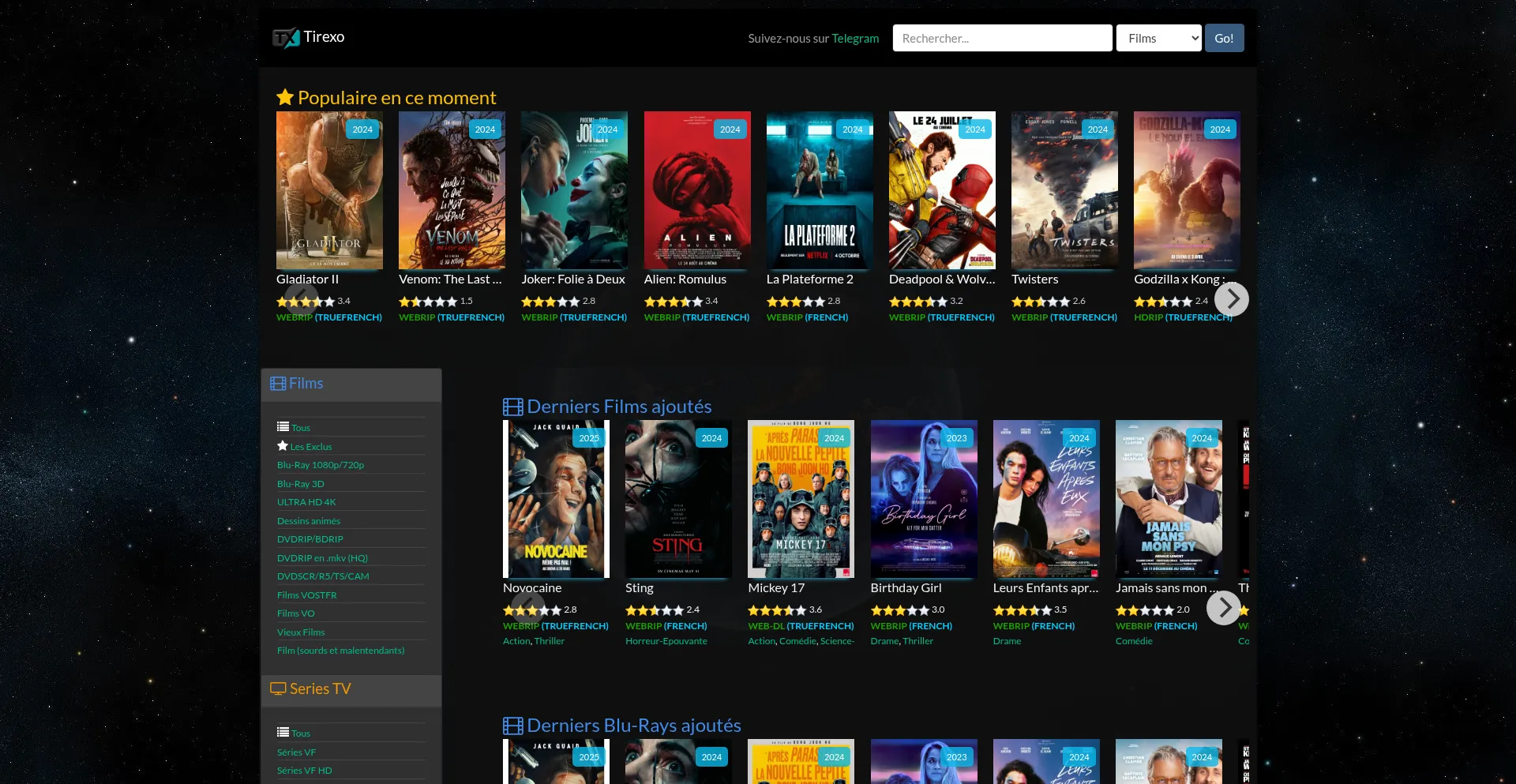Select ULTRA HD 4K in Films menu
Screen dimensions: 1516x784
point(306,502)
